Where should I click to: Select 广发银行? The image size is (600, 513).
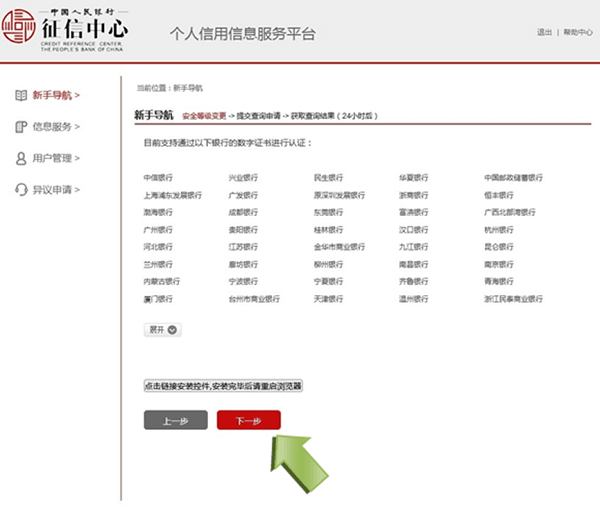coord(243,195)
